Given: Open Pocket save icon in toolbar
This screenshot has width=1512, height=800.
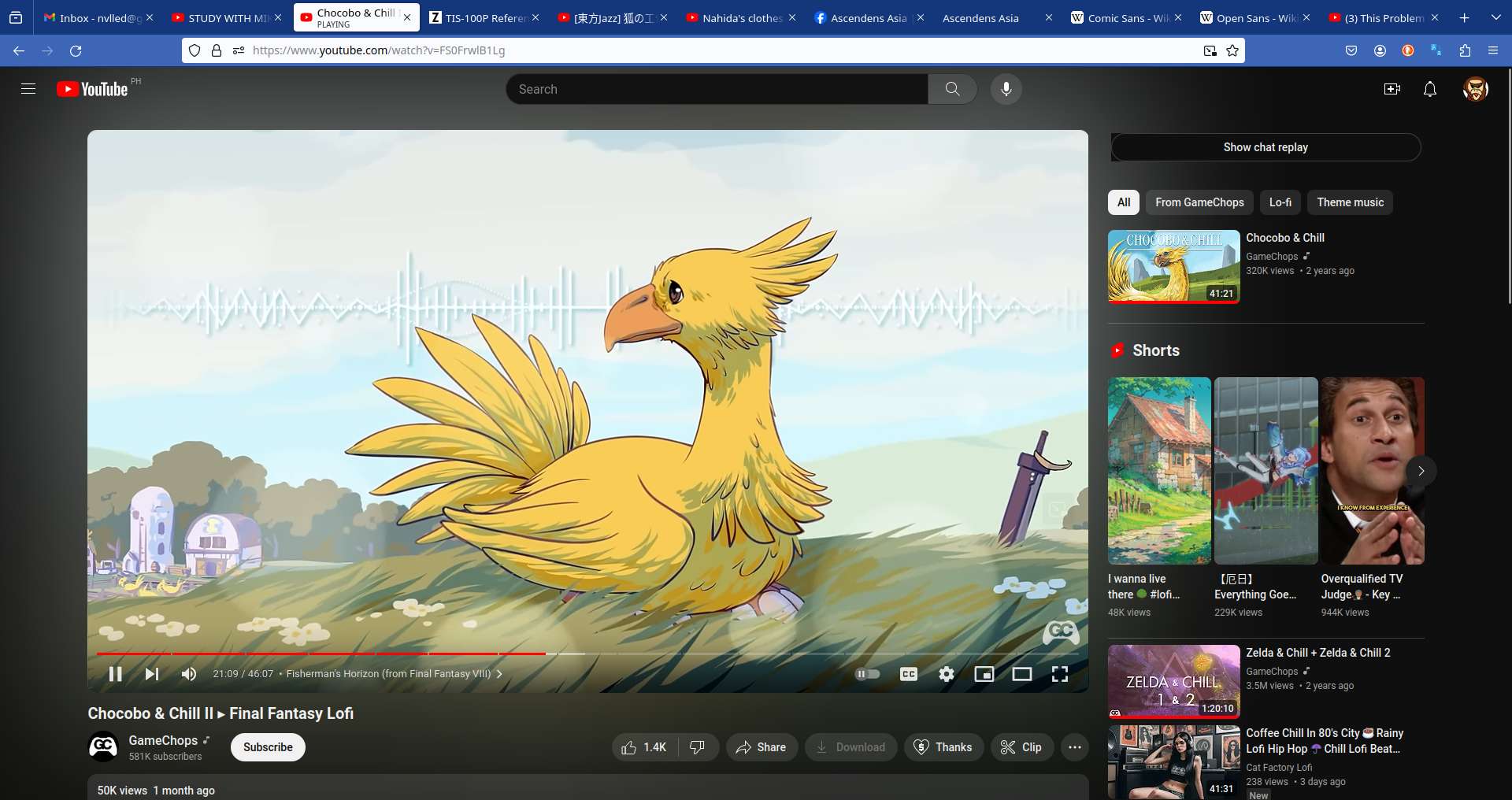Looking at the screenshot, I should [1351, 50].
